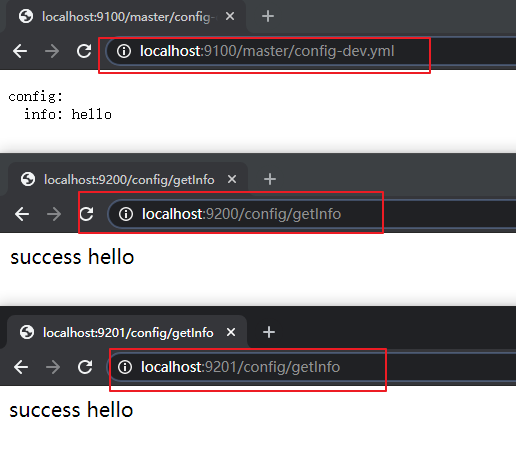This screenshot has height=473, width=516.
Task: Select the localhost:9200/config/getInfo tab
Action: tap(128, 179)
